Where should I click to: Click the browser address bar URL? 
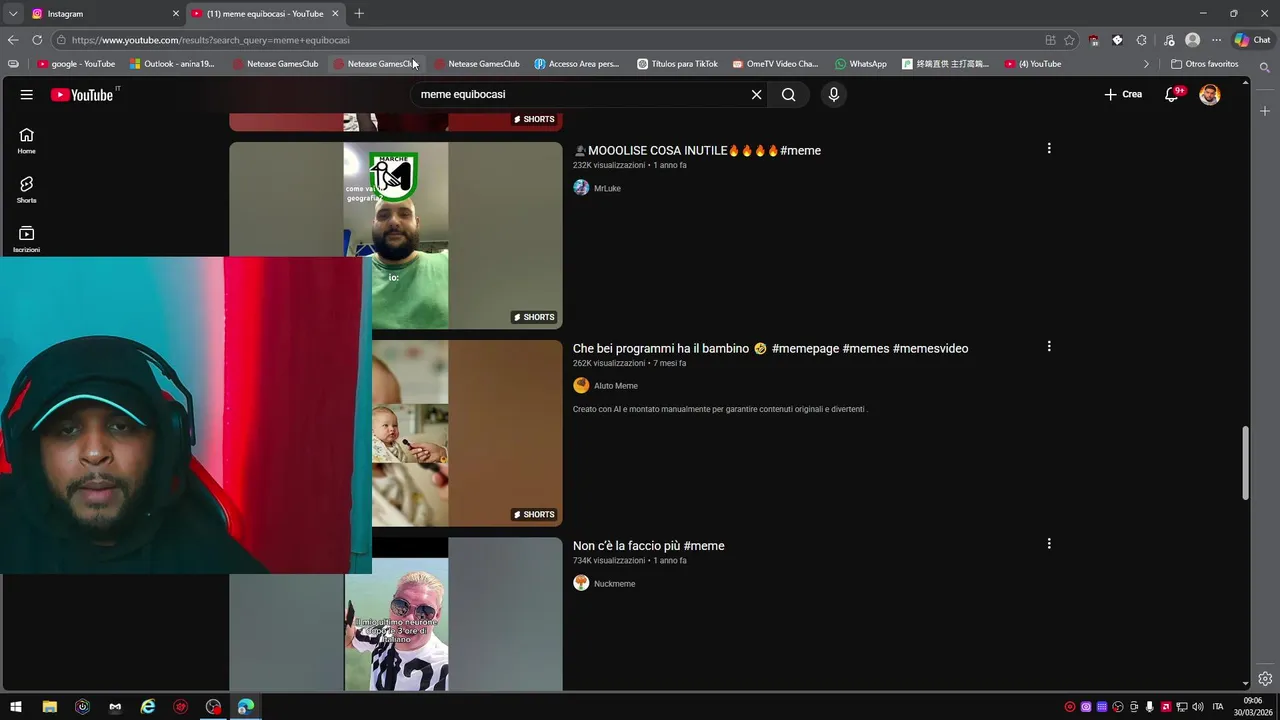[211, 40]
